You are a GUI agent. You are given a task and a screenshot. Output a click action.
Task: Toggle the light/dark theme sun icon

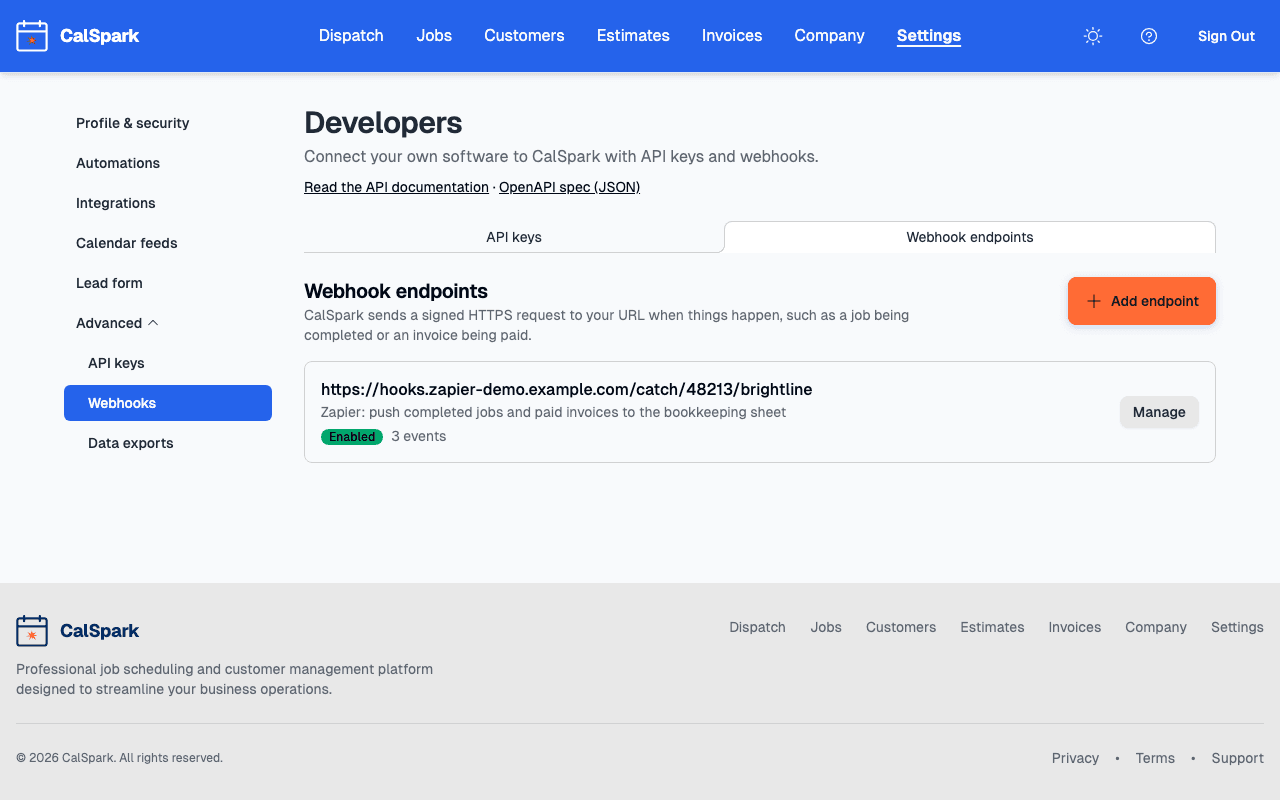click(x=1093, y=36)
